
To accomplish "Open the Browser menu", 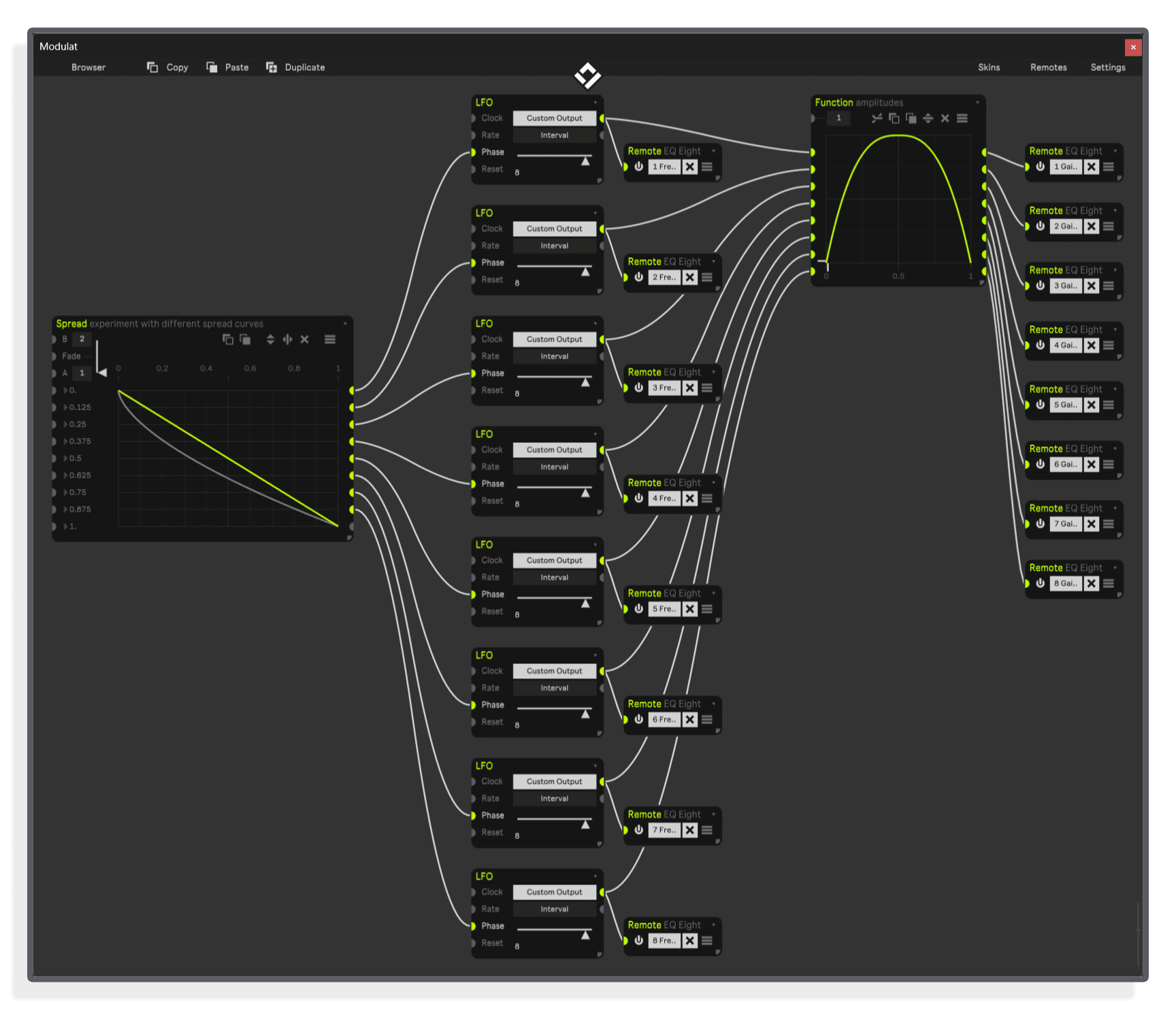I will click(88, 67).
